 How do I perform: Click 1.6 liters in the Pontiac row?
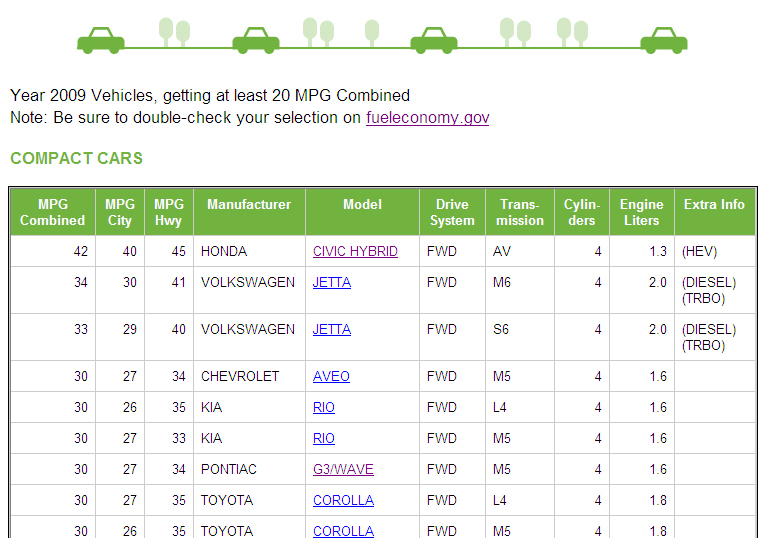tap(658, 469)
